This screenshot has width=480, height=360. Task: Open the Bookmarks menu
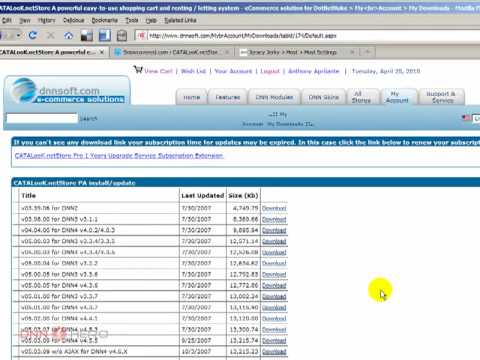[x=105, y=20]
